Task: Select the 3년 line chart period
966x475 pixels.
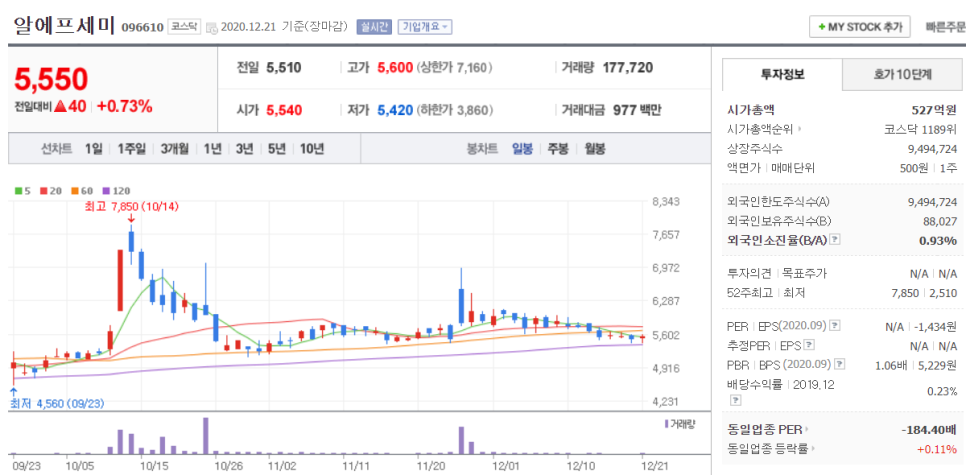Action: pyautogui.click(x=244, y=148)
